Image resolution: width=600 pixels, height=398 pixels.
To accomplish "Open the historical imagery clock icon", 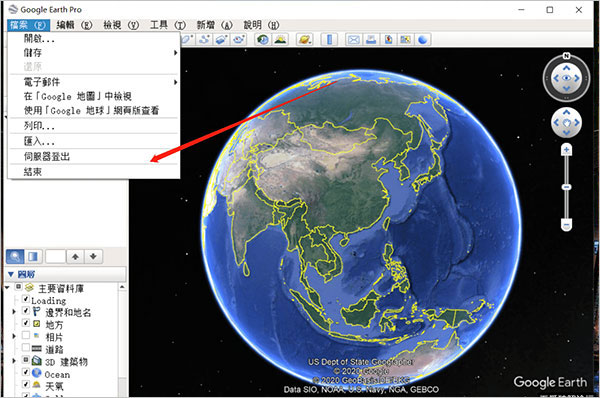I will (263, 39).
